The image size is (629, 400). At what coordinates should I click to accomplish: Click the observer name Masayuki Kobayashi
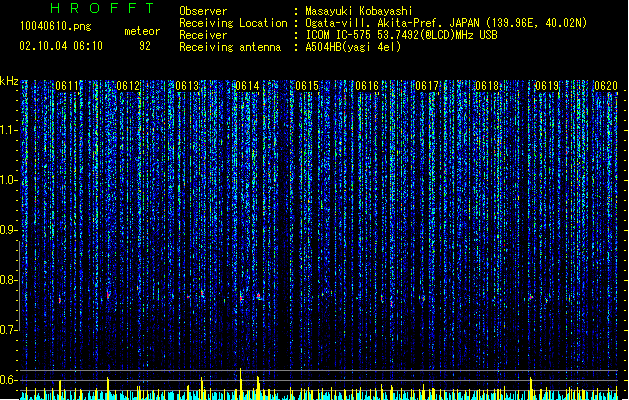coord(359,11)
